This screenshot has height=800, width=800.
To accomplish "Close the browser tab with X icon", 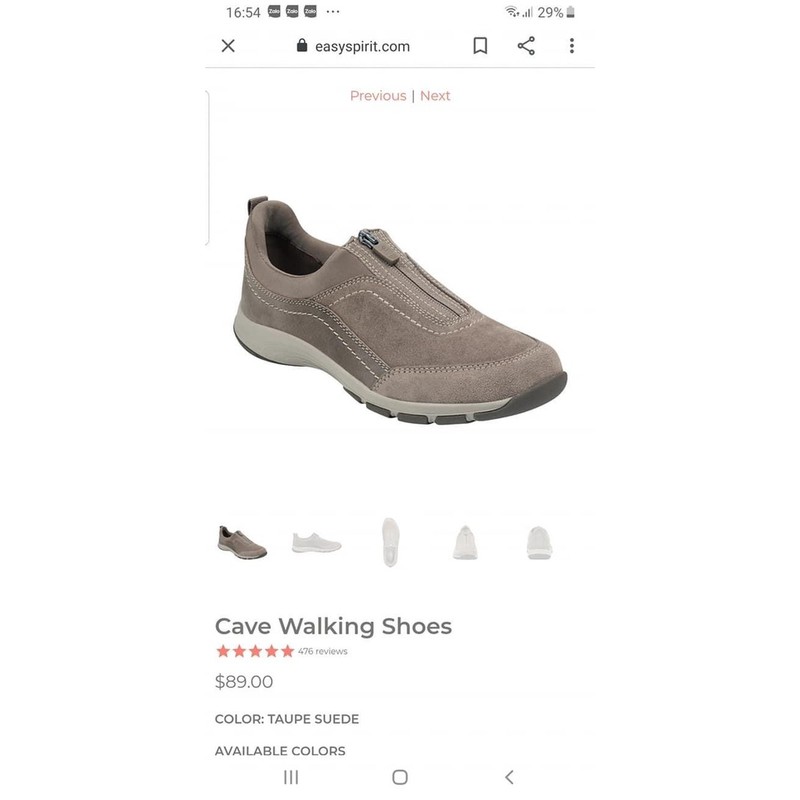I will (x=228, y=46).
